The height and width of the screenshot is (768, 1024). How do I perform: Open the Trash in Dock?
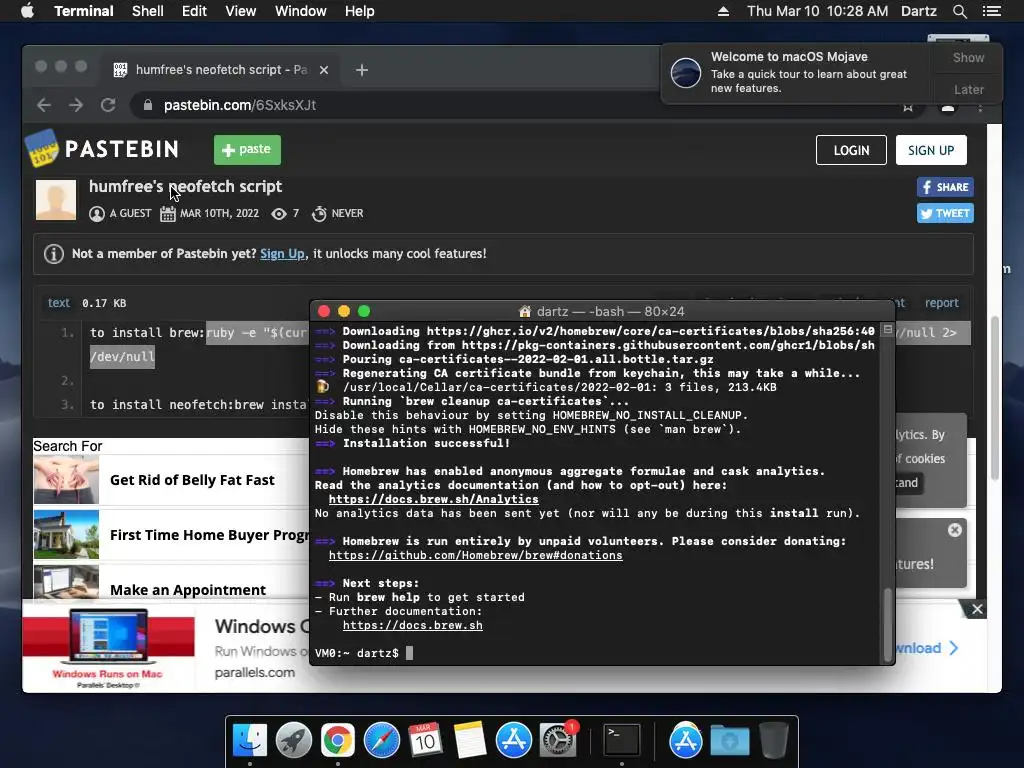point(773,741)
